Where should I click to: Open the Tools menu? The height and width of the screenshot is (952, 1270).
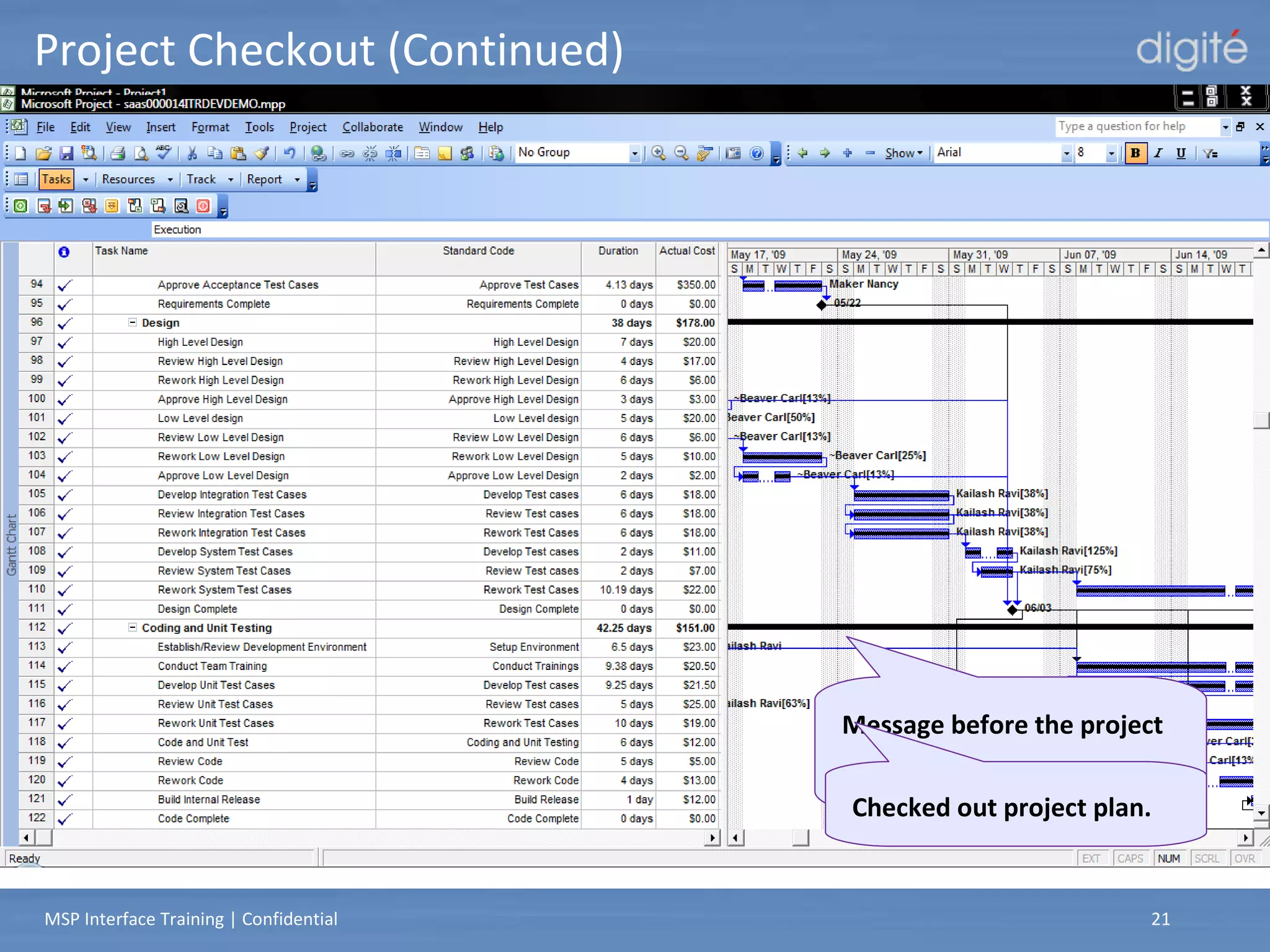pyautogui.click(x=259, y=127)
